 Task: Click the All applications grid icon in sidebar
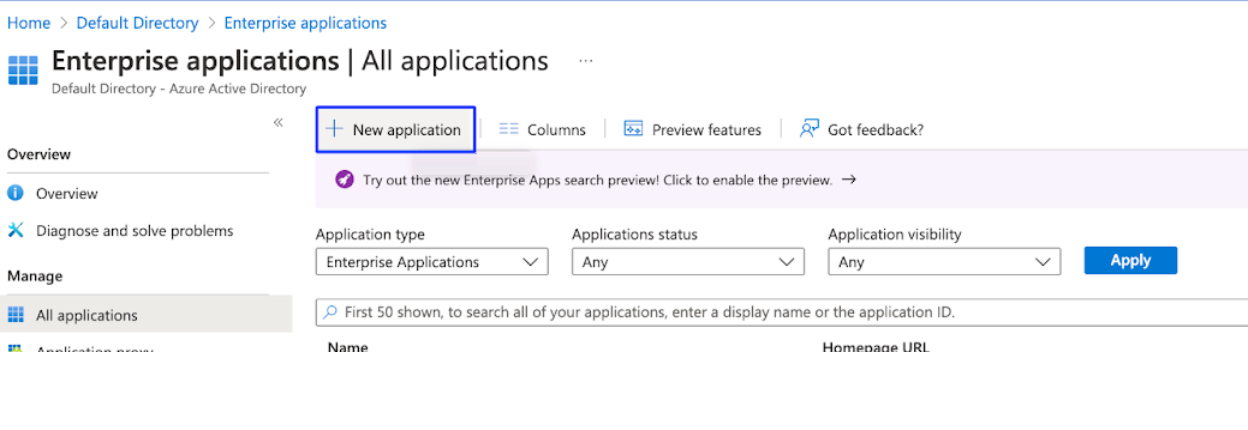click(x=16, y=315)
